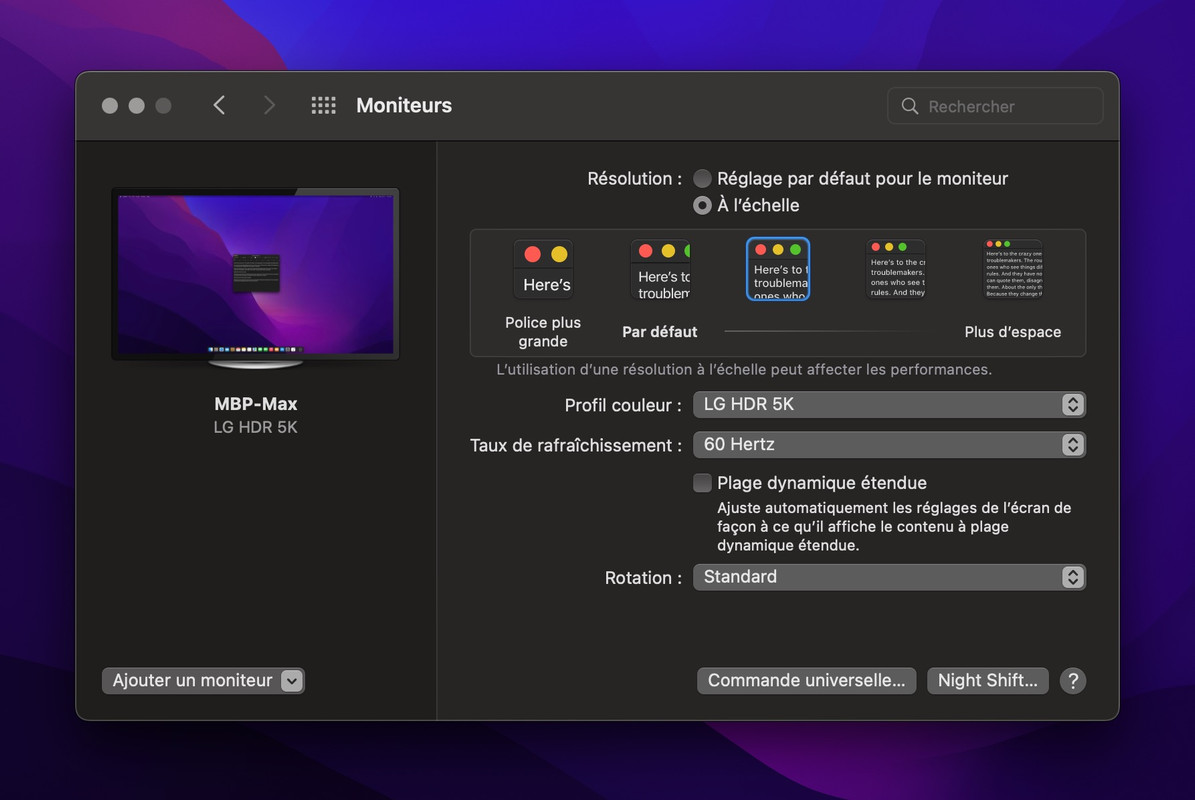
Task: Go forward with the right chevron
Action: [x=268, y=105]
